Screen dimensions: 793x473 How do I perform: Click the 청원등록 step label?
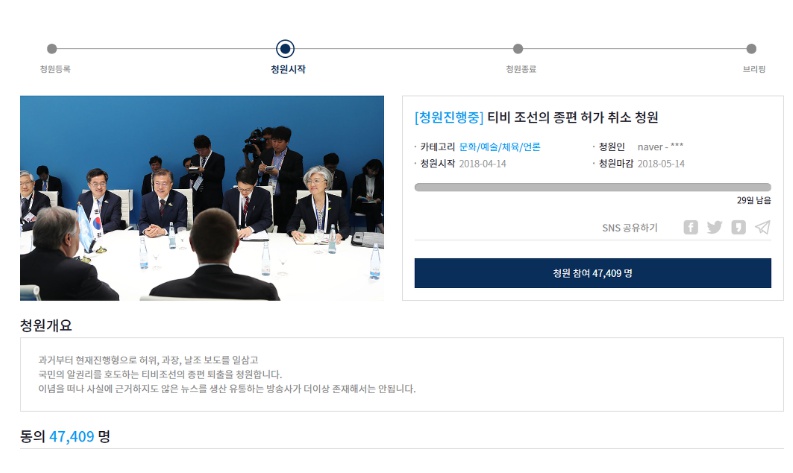coord(55,69)
